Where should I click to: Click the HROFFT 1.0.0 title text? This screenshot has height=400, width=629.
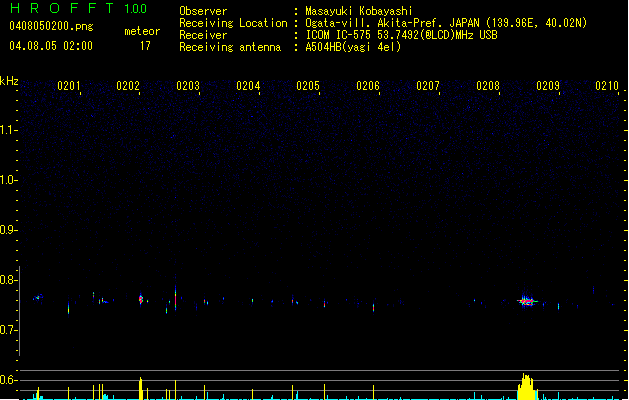tap(78, 8)
